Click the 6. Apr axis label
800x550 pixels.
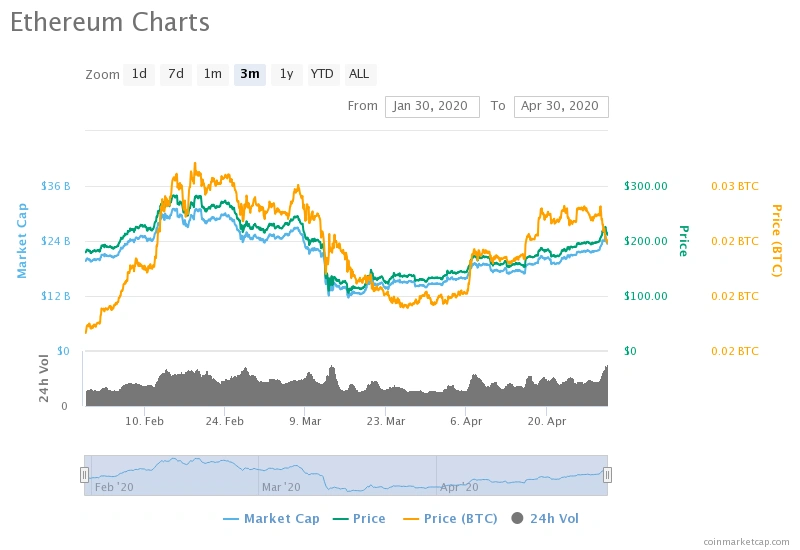466,421
